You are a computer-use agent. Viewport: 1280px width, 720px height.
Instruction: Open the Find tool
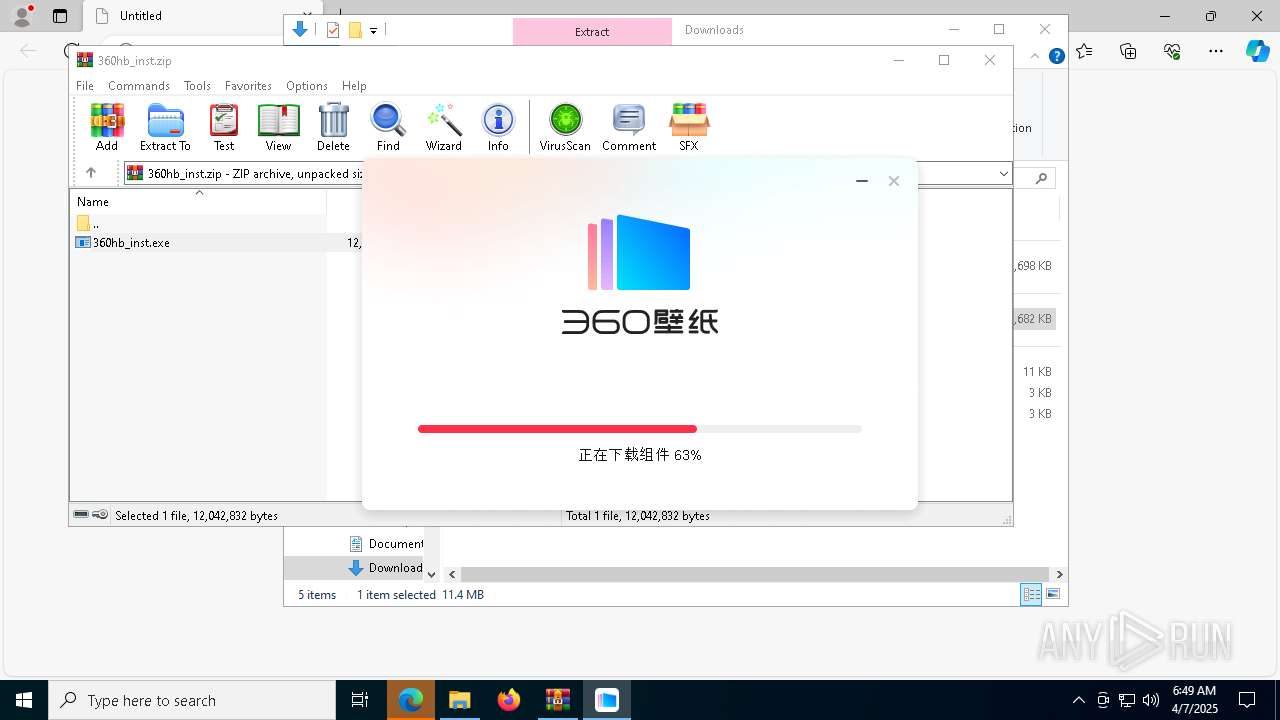coord(388,127)
